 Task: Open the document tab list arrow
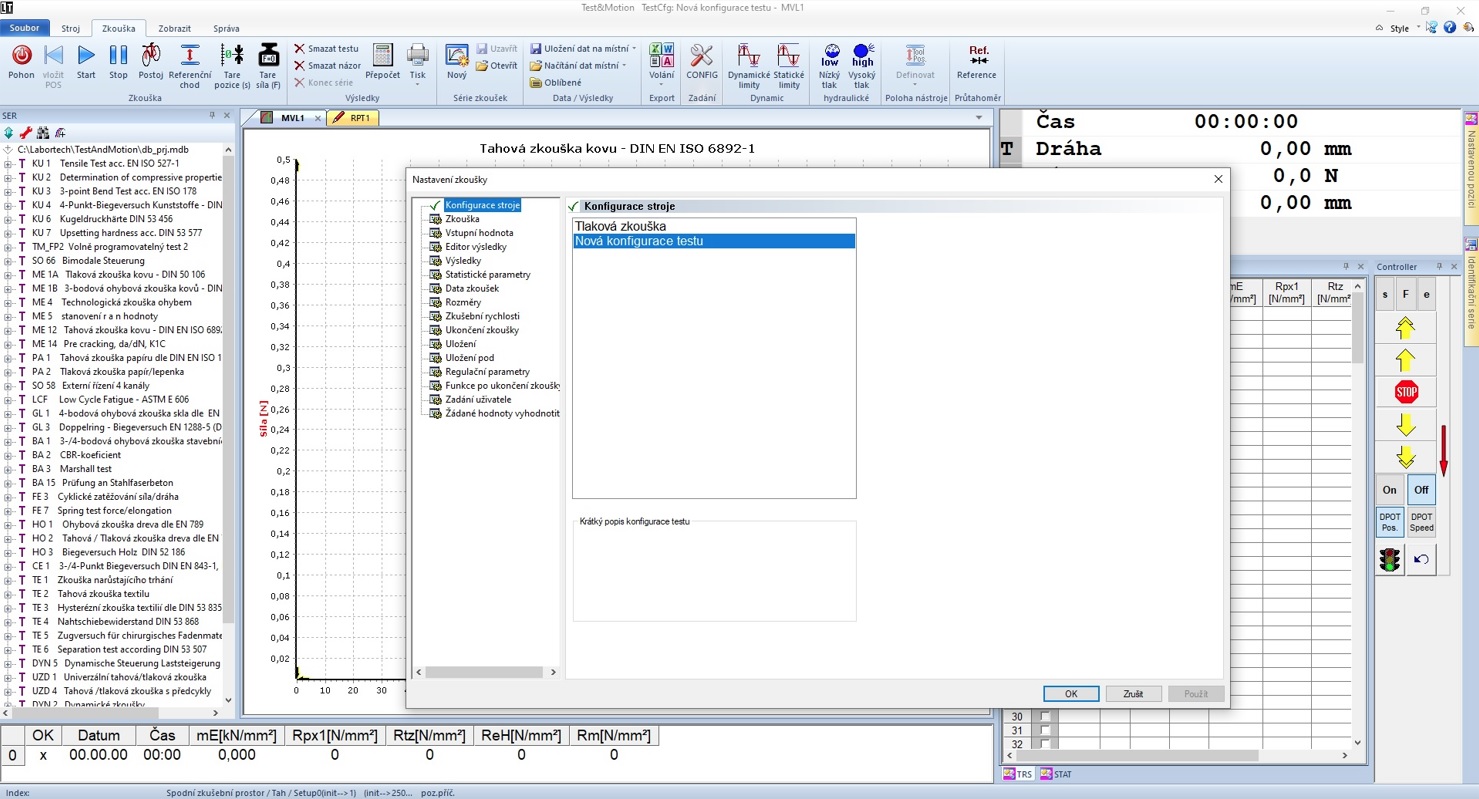pos(979,118)
